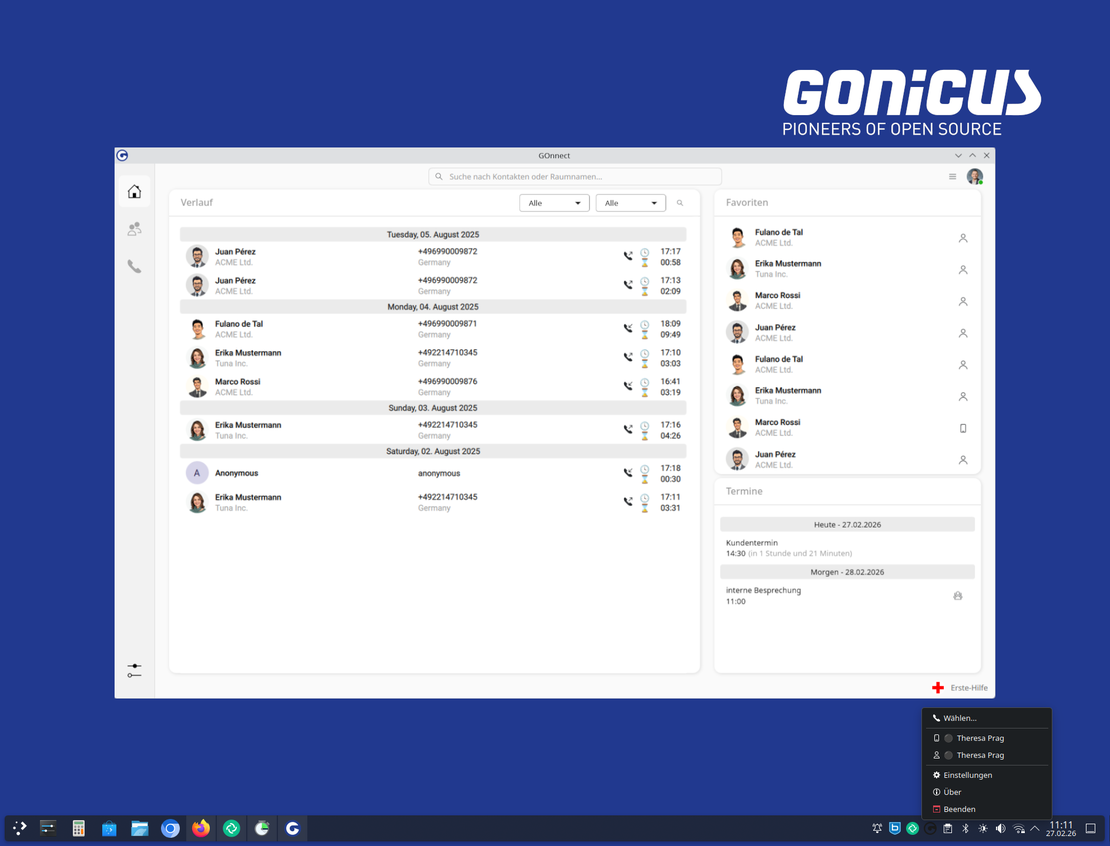This screenshot has height=846, width=1110.
Task: Expand hidden system tray icons with the arrow
Action: click(1035, 828)
